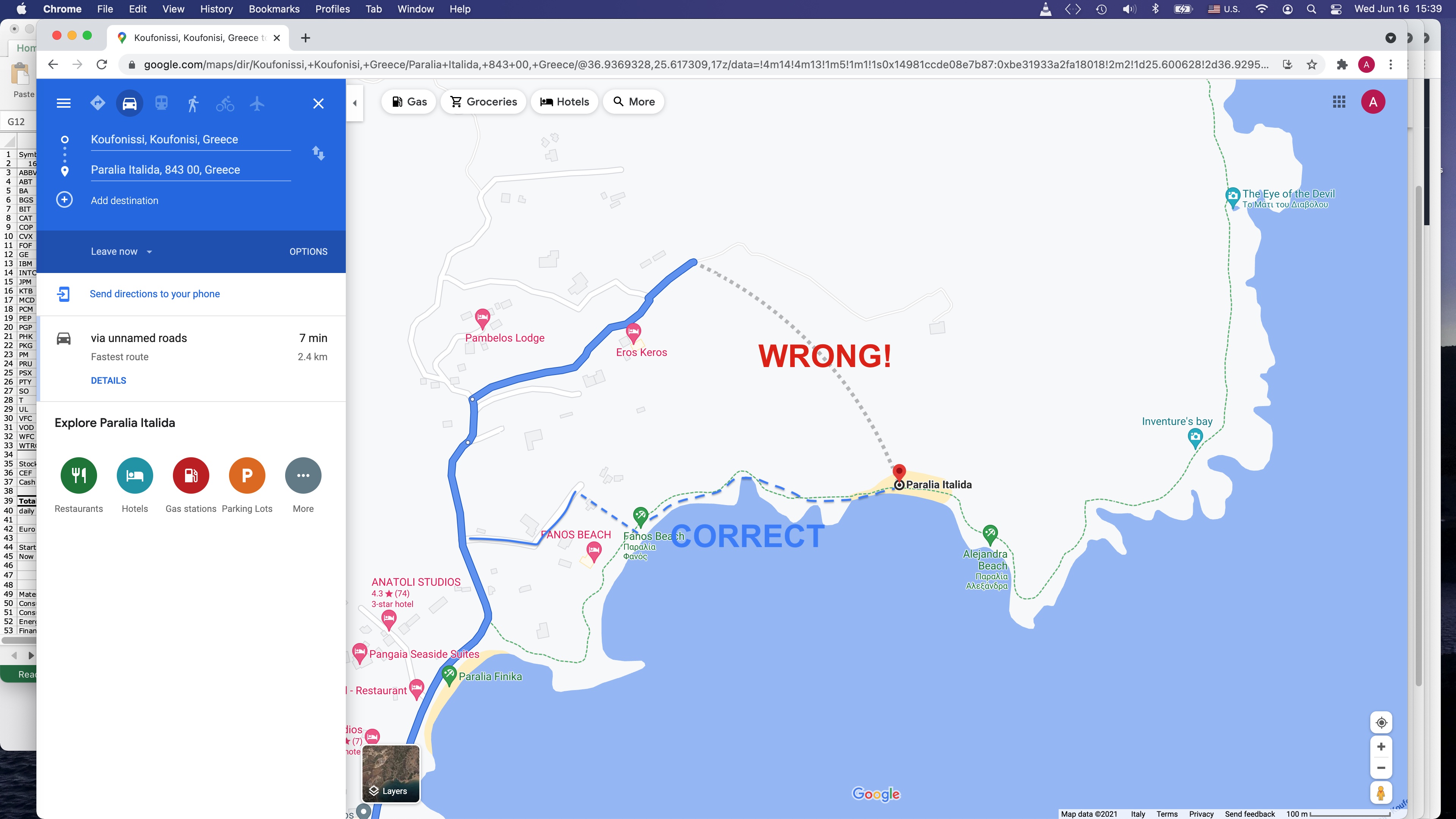The width and height of the screenshot is (1456, 819).
Task: Show More explore categories
Action: pos(303,475)
